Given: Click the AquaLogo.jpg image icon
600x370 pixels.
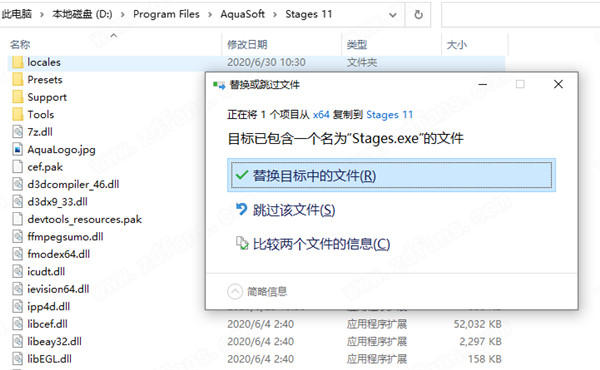Looking at the screenshot, I should coord(17,149).
